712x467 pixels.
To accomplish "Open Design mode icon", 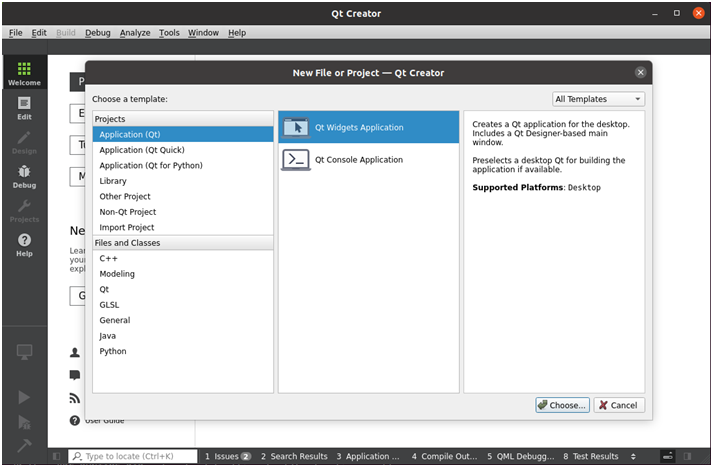I will [x=24, y=138].
